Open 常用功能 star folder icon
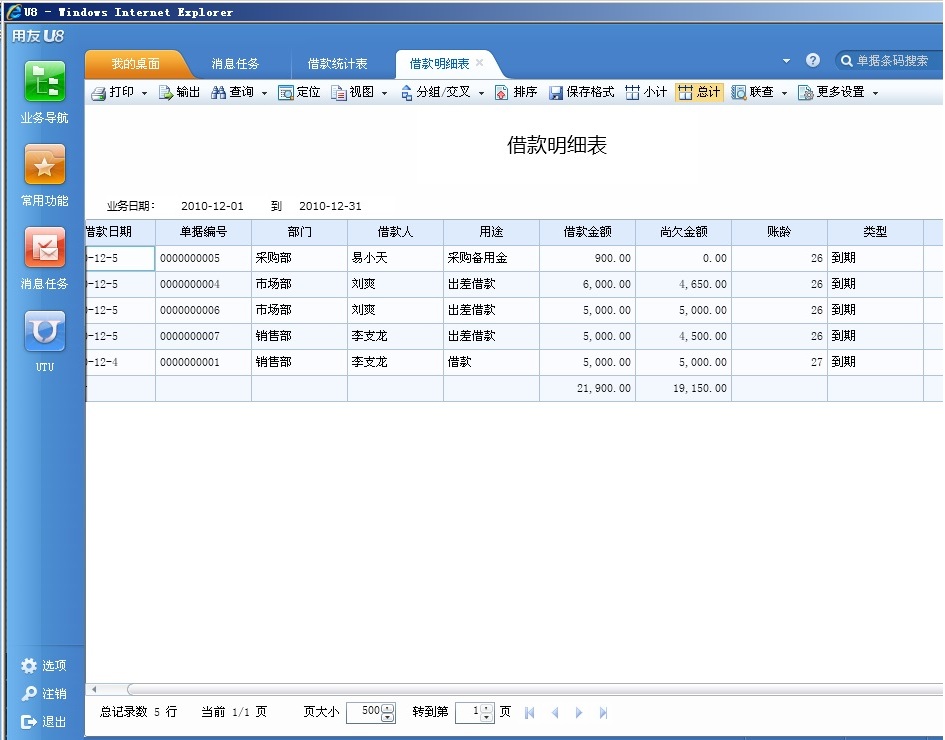The height and width of the screenshot is (740, 945). pos(45,165)
